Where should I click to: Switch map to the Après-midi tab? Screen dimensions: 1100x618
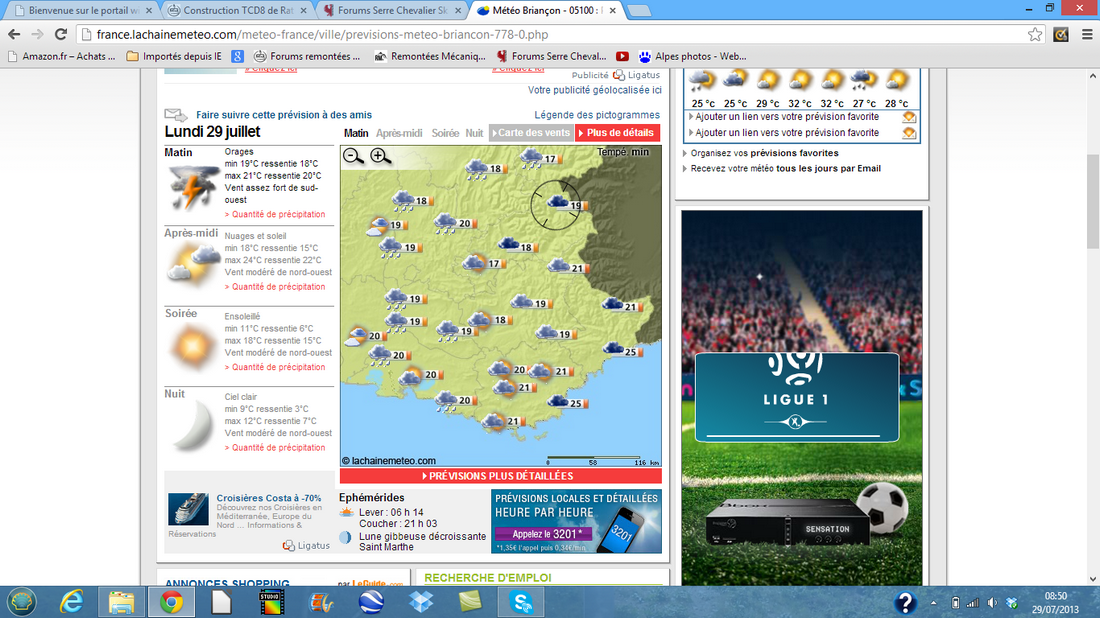pyautogui.click(x=399, y=133)
